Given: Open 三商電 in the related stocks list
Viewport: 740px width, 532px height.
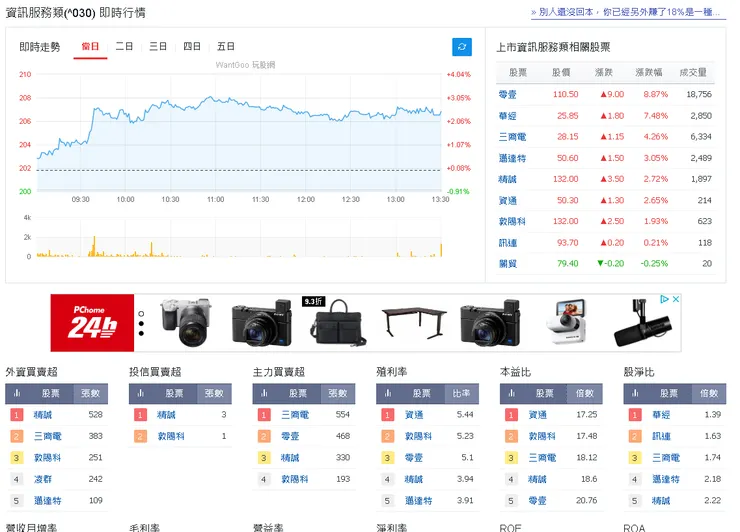Looking at the screenshot, I should click(513, 137).
